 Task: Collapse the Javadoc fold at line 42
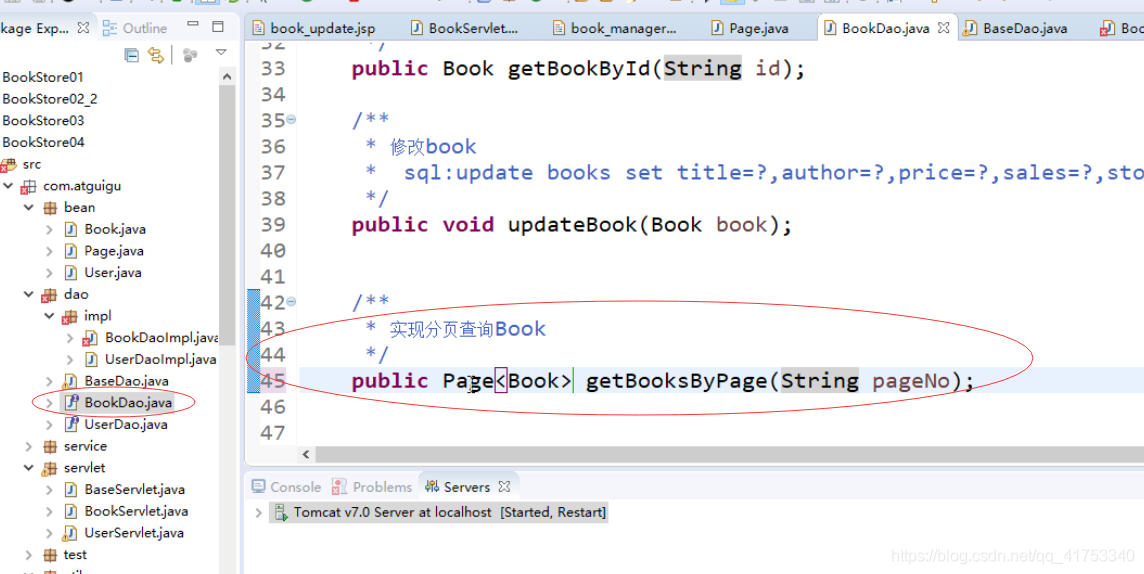[x=291, y=301]
